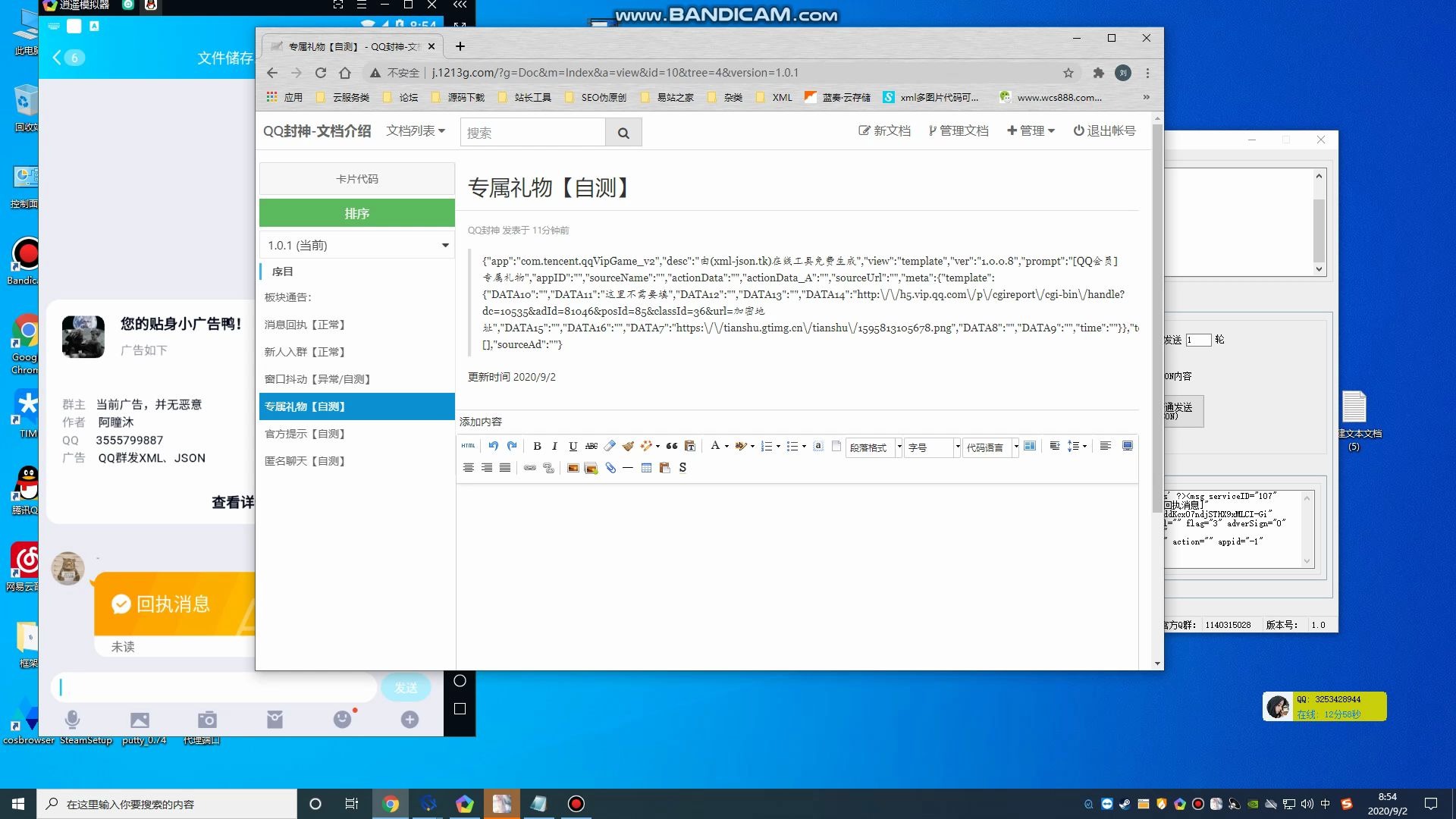Toggle HTML source mode in editor
The image size is (1456, 819).
[x=468, y=446]
